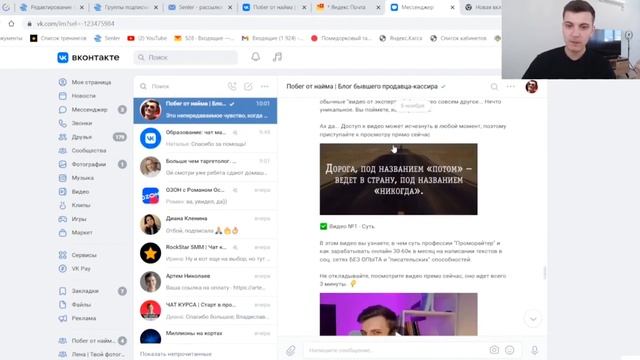Click the microphone voice message icon
Image resolution: width=640 pixels, height=360 pixels.
[x=534, y=350]
